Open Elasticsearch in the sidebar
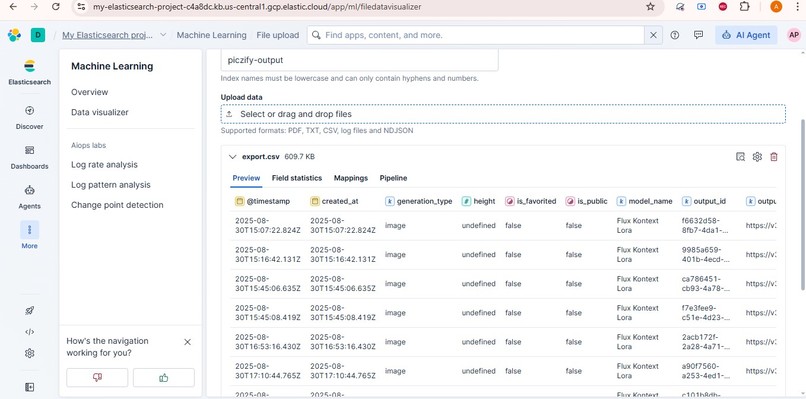 tap(29, 72)
